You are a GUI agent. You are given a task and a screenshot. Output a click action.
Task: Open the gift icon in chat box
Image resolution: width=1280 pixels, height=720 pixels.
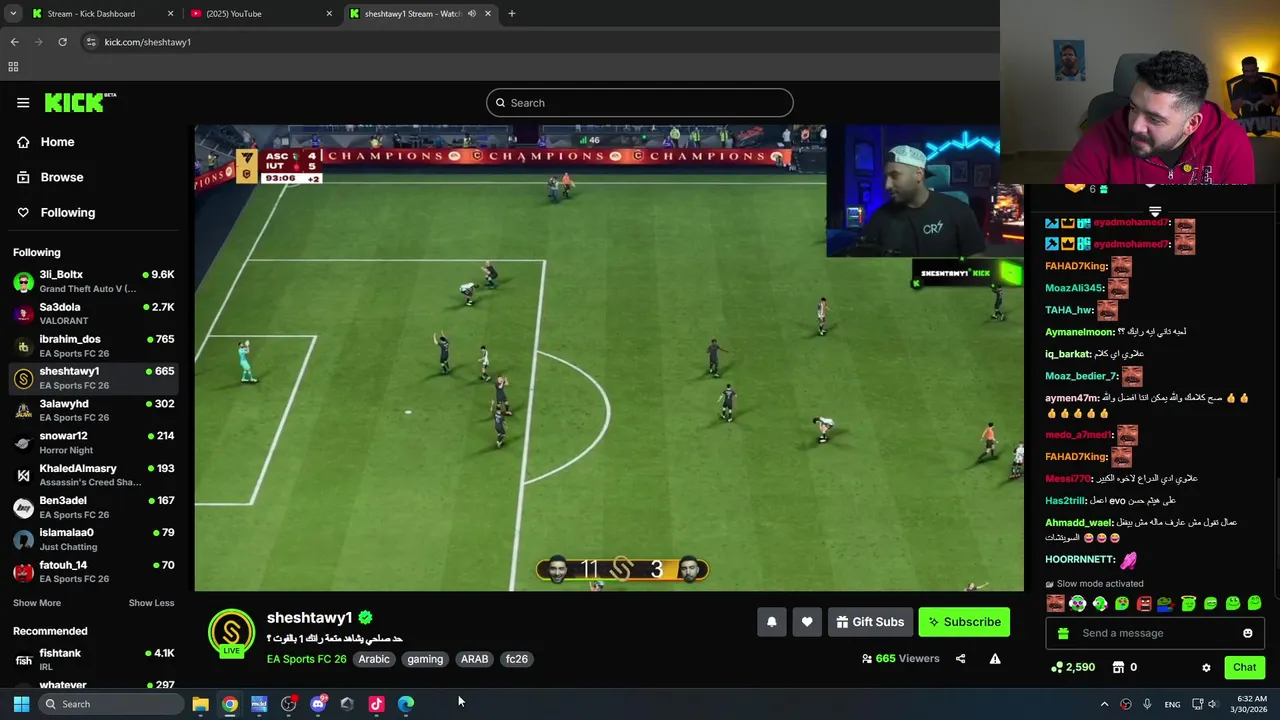tap(1063, 633)
